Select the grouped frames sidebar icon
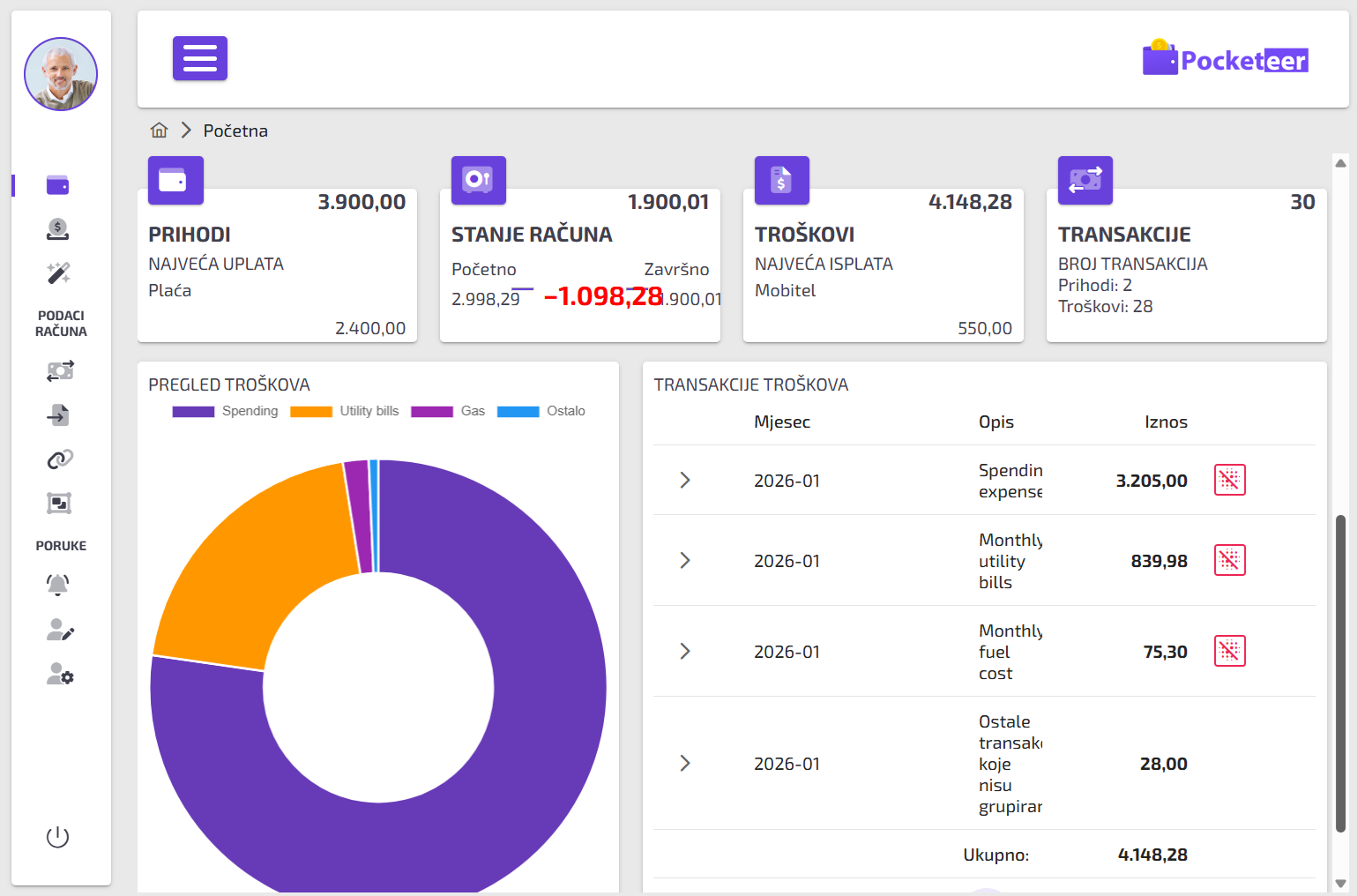This screenshot has height=896, width=1357. [59, 504]
